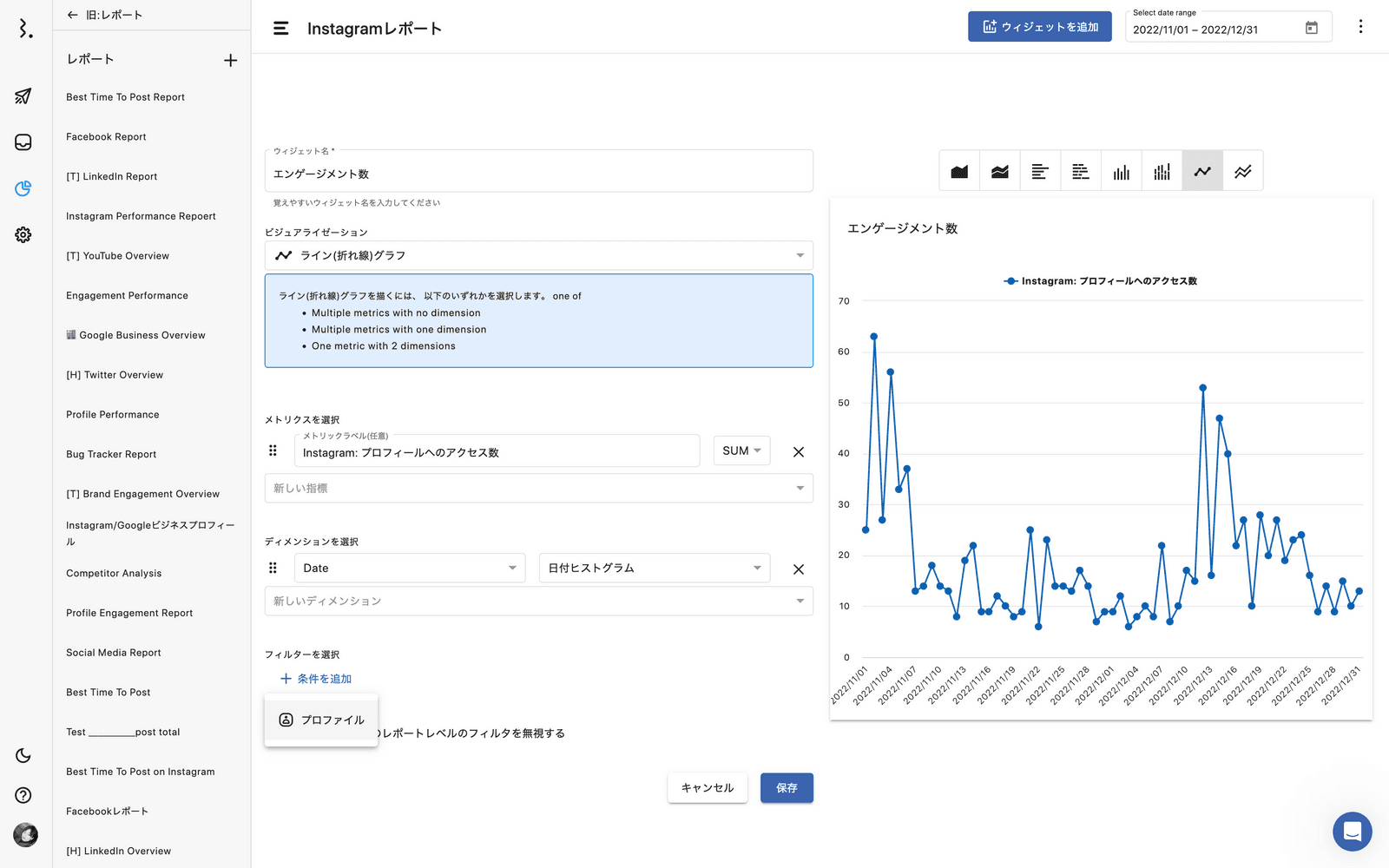The width and height of the screenshot is (1389, 868).
Task: Remove the Instagram profile access metric
Action: click(799, 452)
